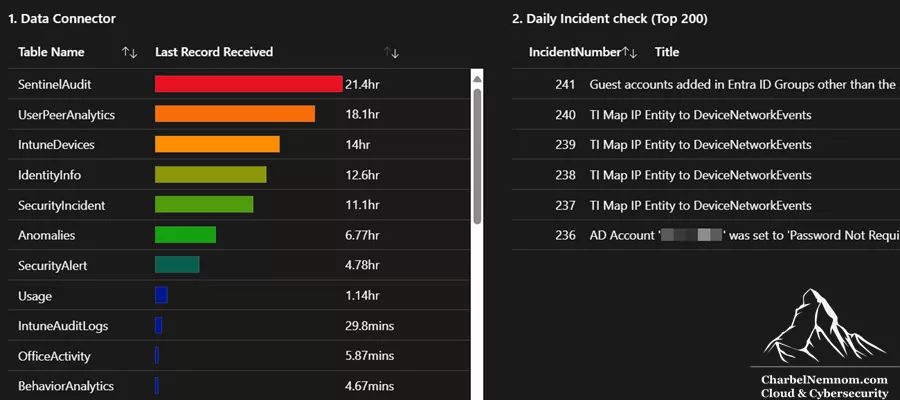Click the SecurityAlert teal bar
900x400 pixels.
(x=177, y=265)
